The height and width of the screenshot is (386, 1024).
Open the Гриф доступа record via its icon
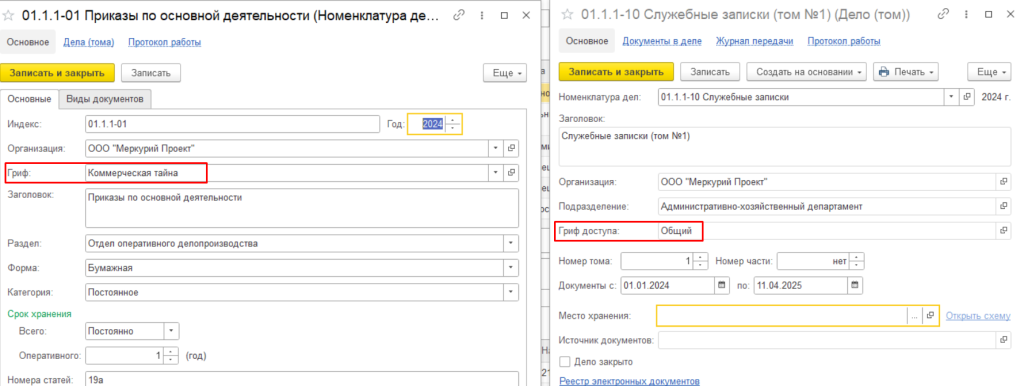click(1003, 231)
